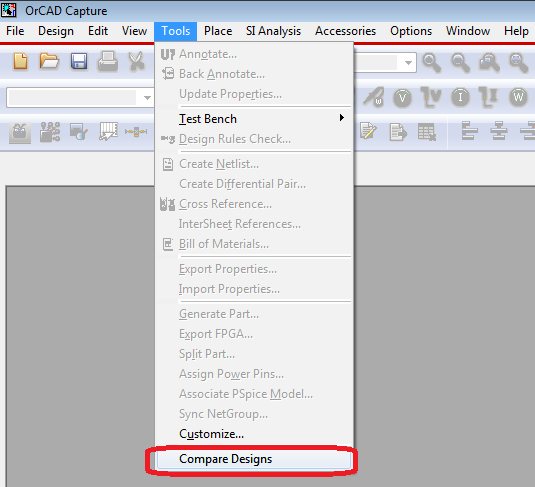
Task: Click Cross Reference... menu item
Action: click(x=254, y=204)
